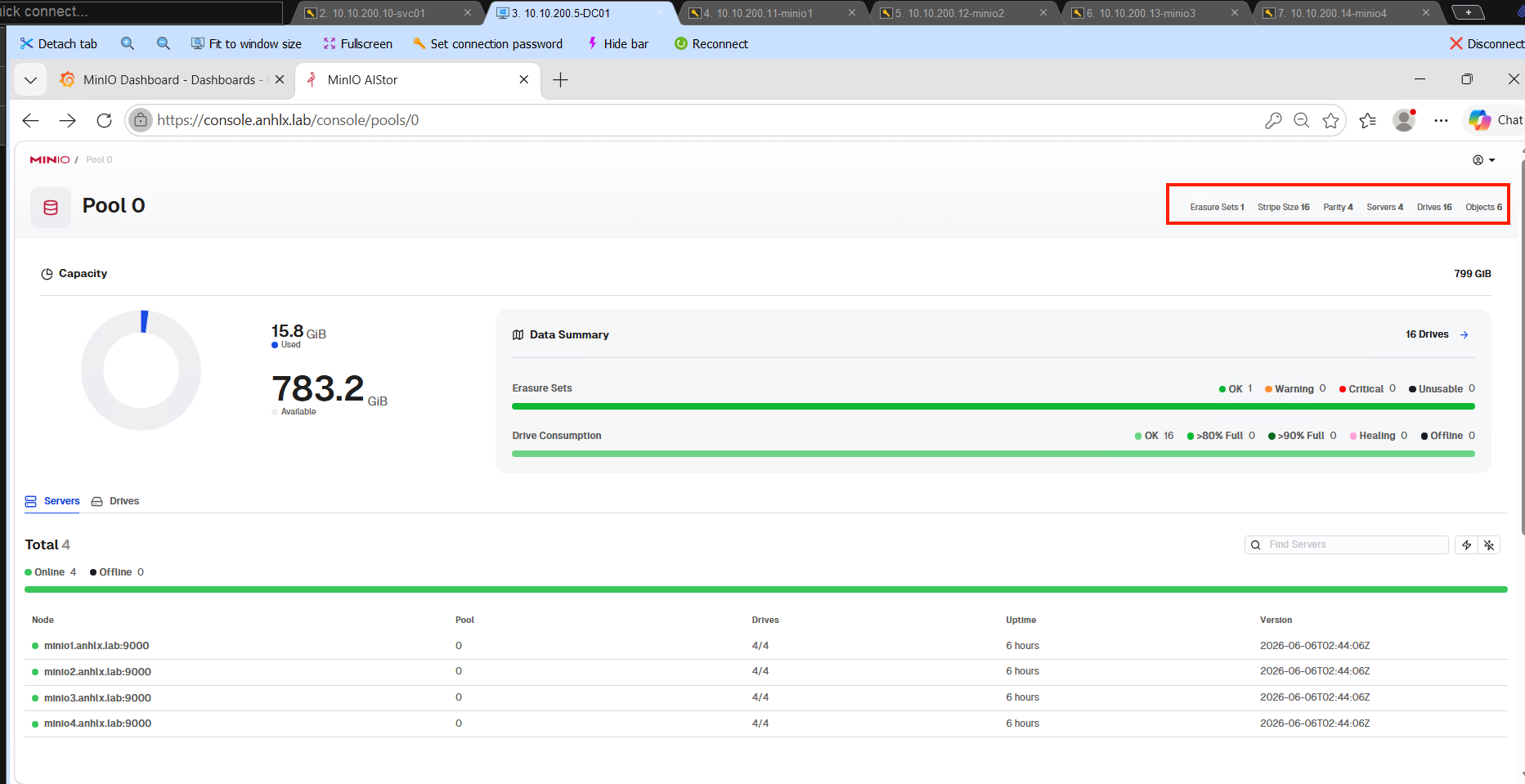Open browser tab list dropdown chevron
This screenshot has height=784, width=1525.
tap(30, 80)
